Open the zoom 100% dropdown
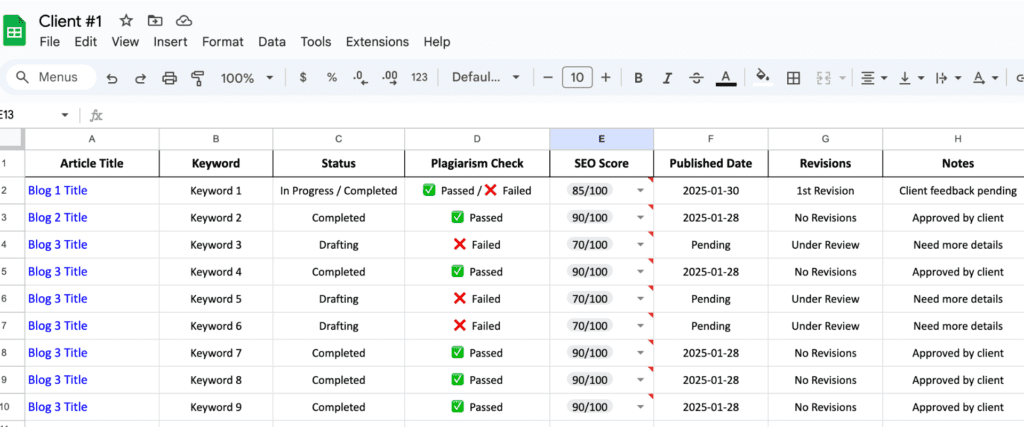The width and height of the screenshot is (1024, 427). coord(247,78)
